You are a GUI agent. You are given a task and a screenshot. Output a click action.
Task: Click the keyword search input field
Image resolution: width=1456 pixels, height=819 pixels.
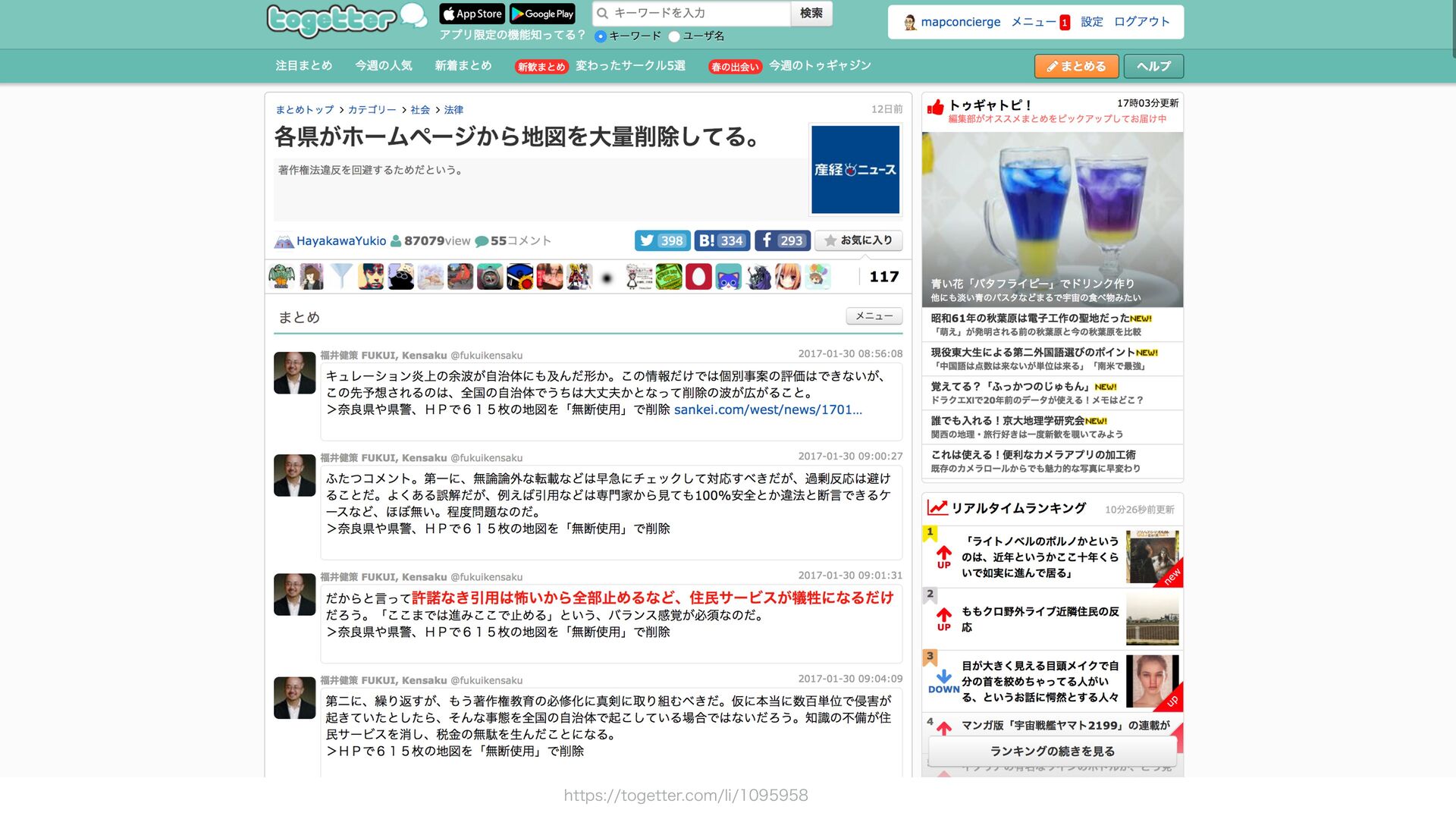pyautogui.click(x=698, y=13)
